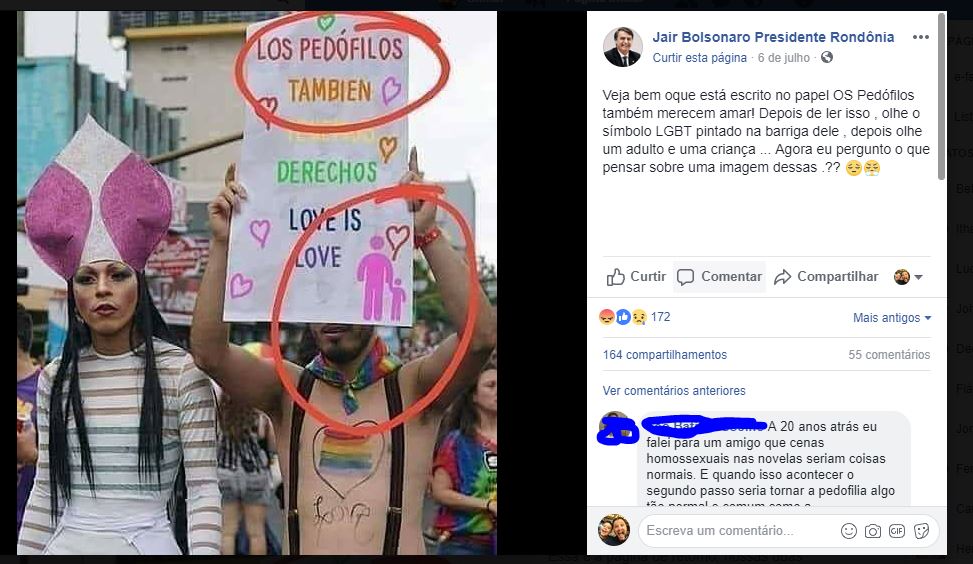Open the three-dots post options menu
The width and height of the screenshot is (973, 564).
[x=921, y=37]
